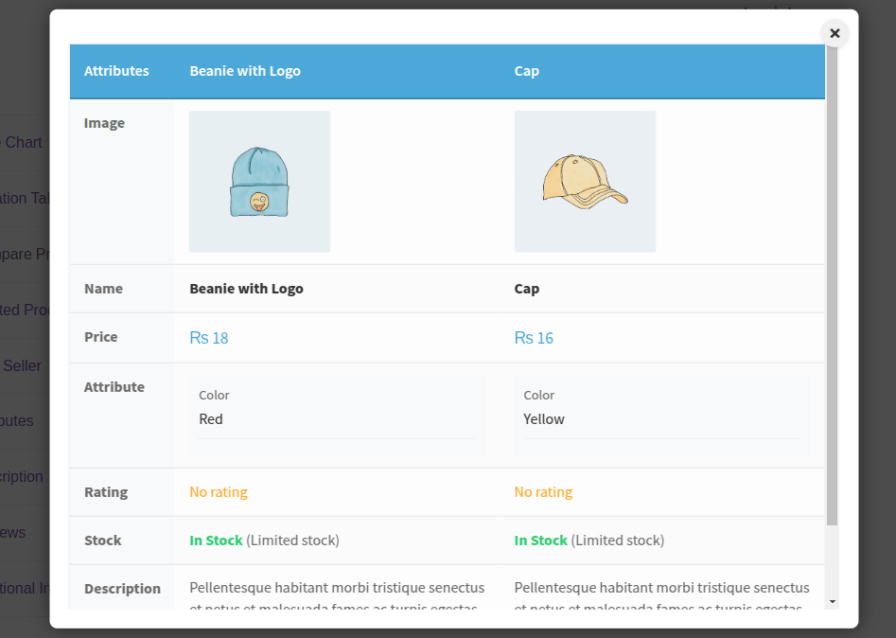The image size is (896, 638).
Task: Click the Cap product name link
Action: (x=526, y=288)
